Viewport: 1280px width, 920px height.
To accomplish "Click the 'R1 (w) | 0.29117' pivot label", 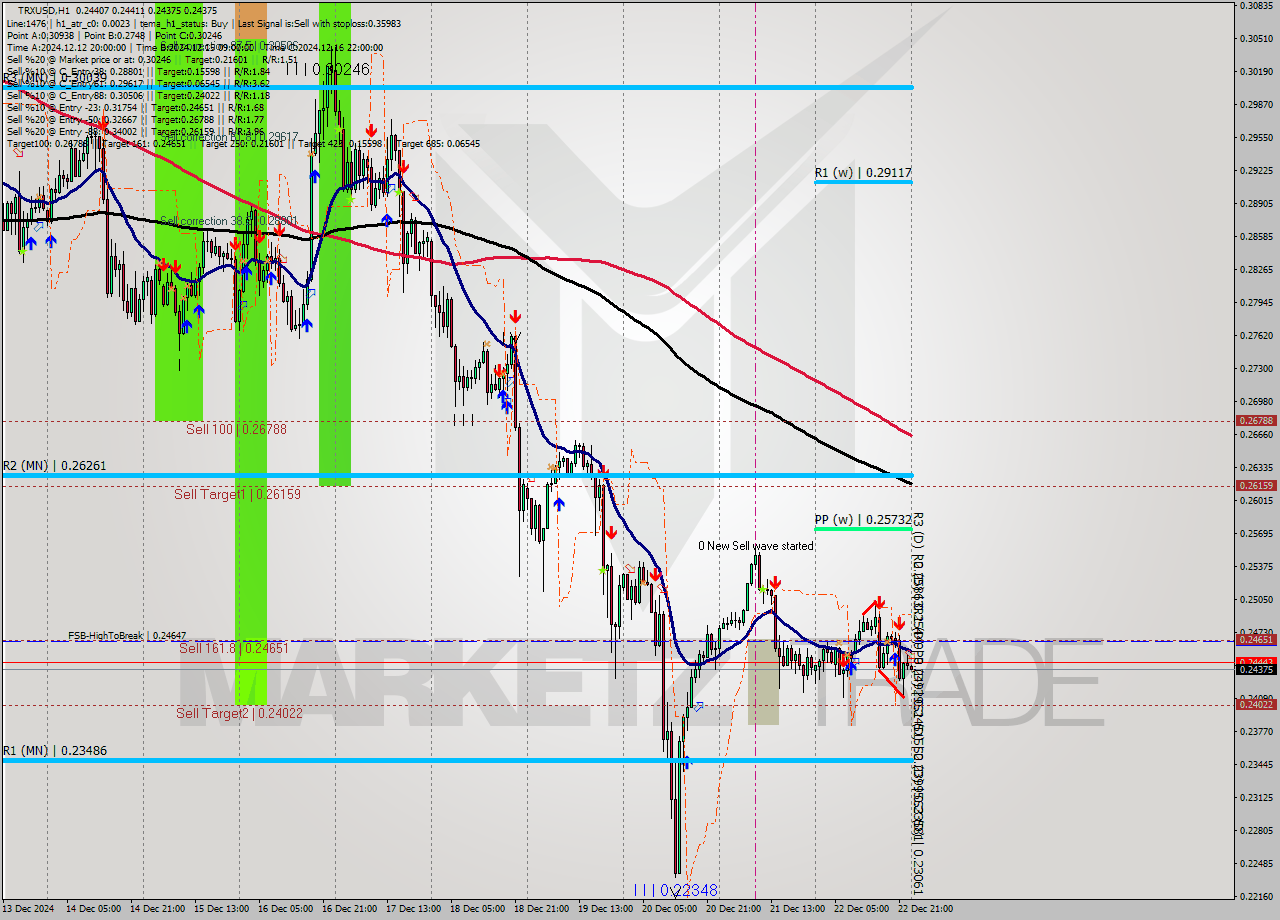I will tap(862, 173).
